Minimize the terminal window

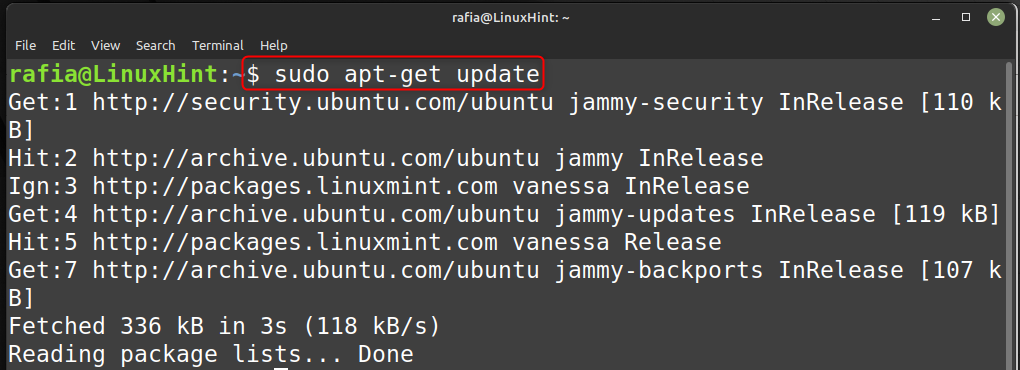(936, 18)
